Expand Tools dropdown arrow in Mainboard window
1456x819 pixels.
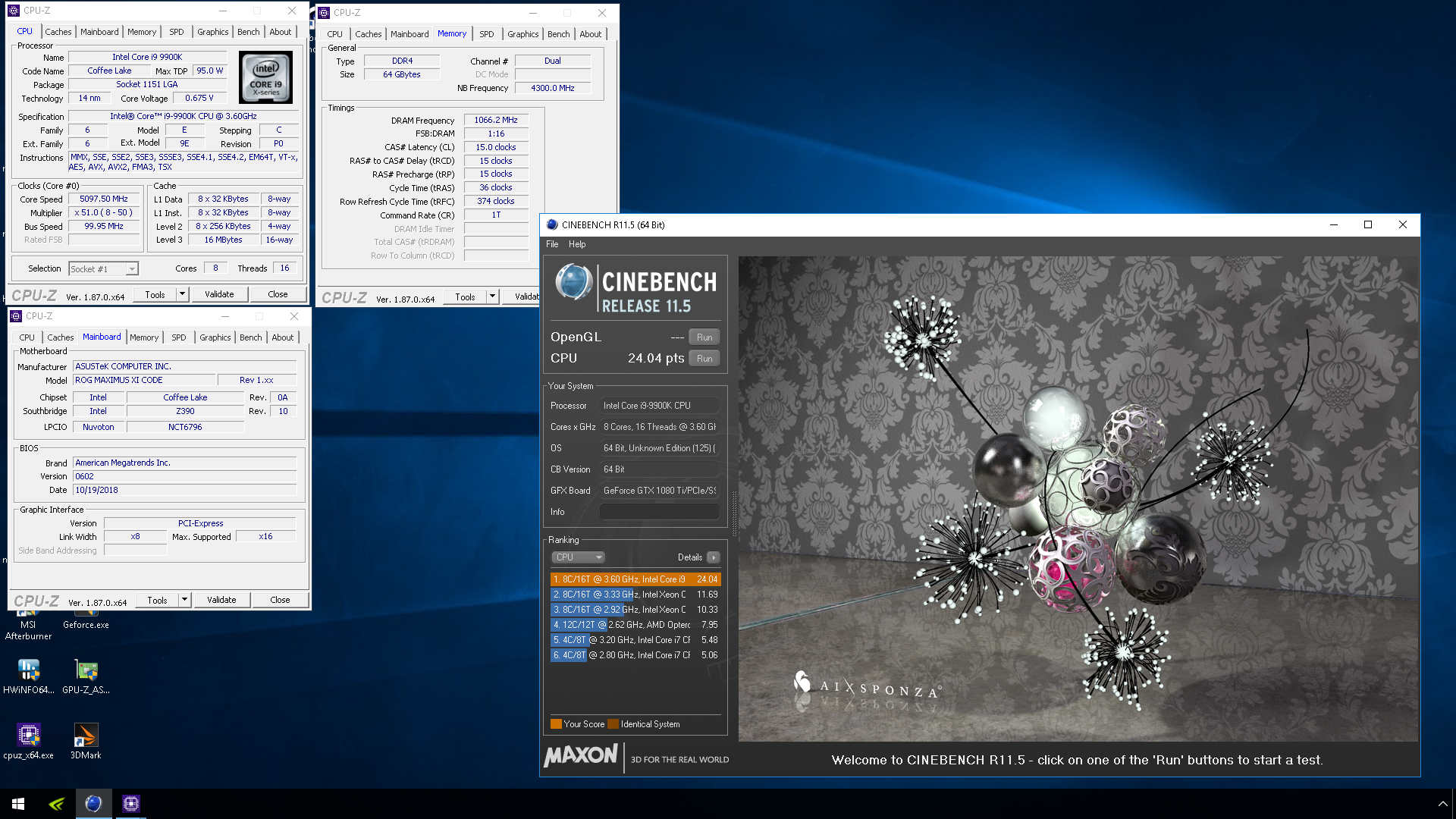tap(184, 600)
